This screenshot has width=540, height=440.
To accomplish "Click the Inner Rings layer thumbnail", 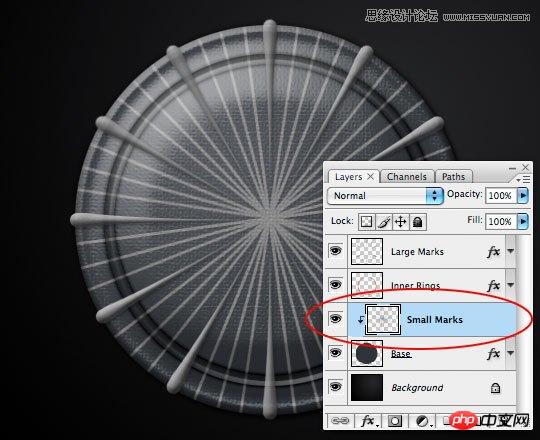I will pos(367,285).
